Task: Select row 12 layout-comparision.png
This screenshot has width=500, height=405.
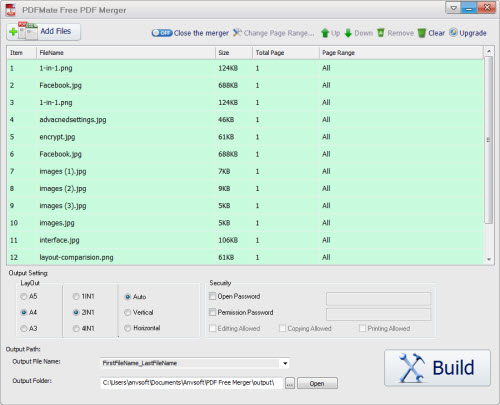Action: pos(245,257)
